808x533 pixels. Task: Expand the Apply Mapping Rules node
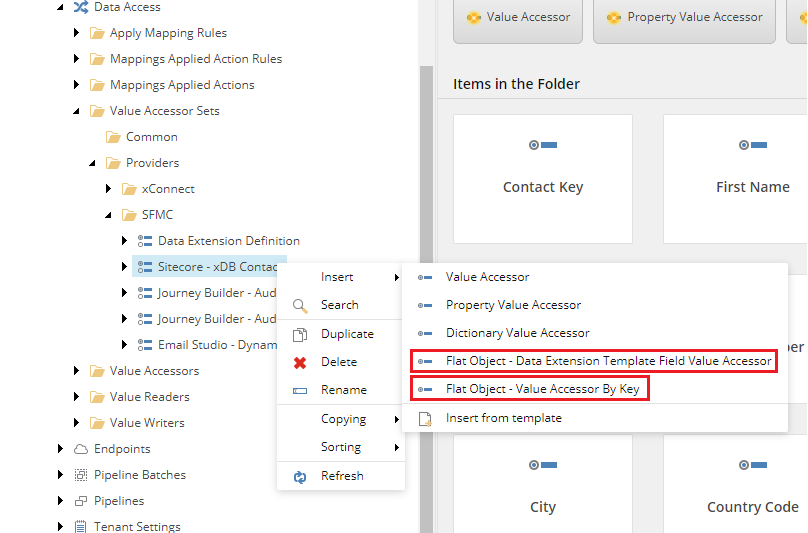pos(76,32)
